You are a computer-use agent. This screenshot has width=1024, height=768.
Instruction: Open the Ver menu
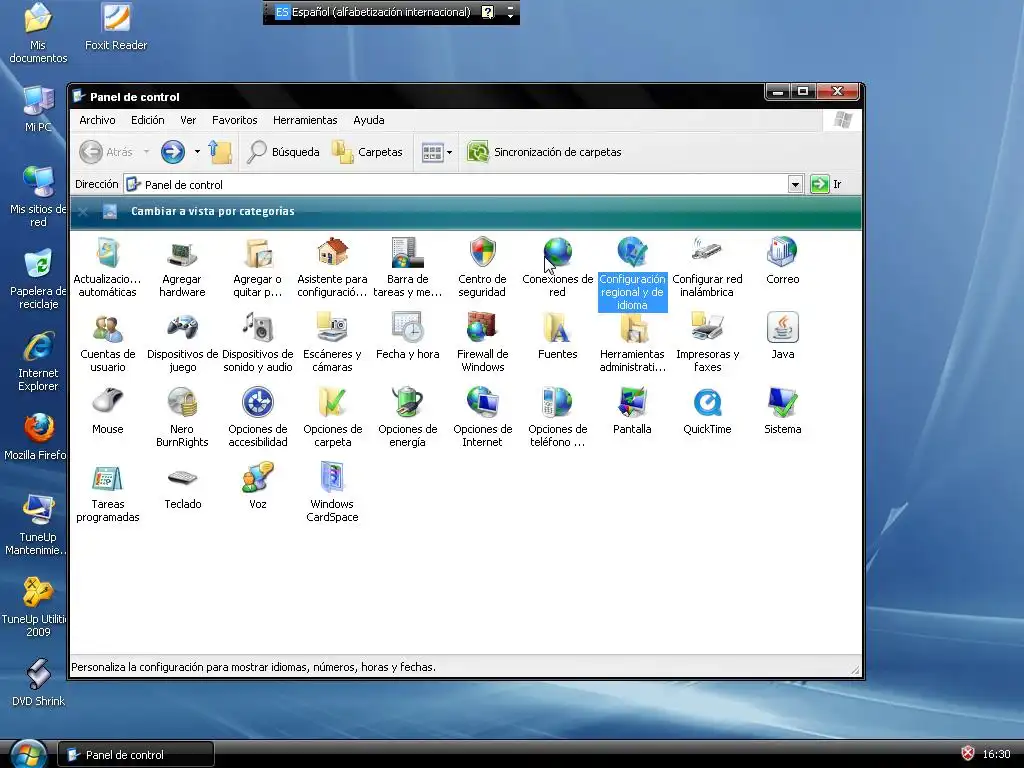(x=188, y=120)
